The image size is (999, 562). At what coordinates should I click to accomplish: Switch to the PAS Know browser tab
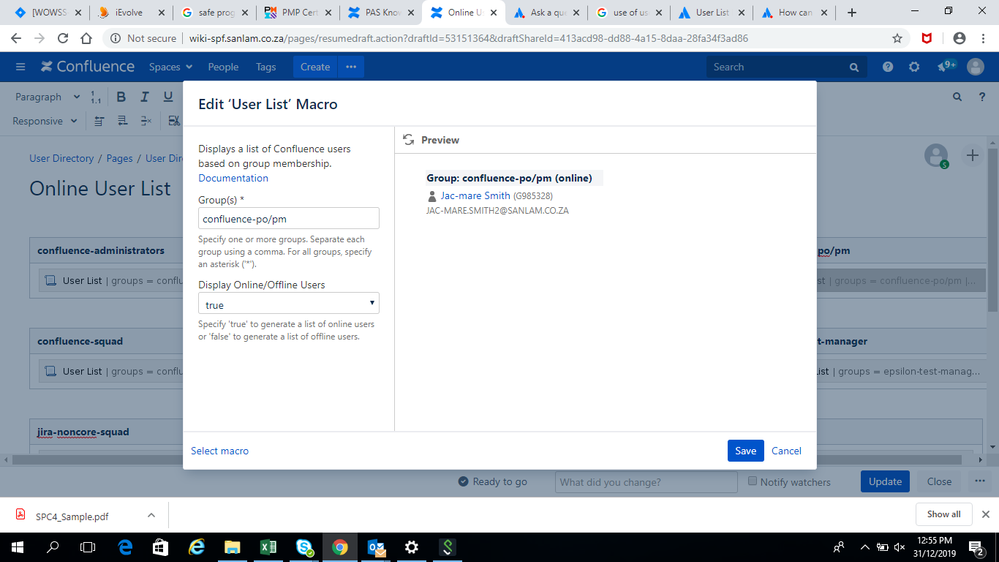[x=381, y=12]
